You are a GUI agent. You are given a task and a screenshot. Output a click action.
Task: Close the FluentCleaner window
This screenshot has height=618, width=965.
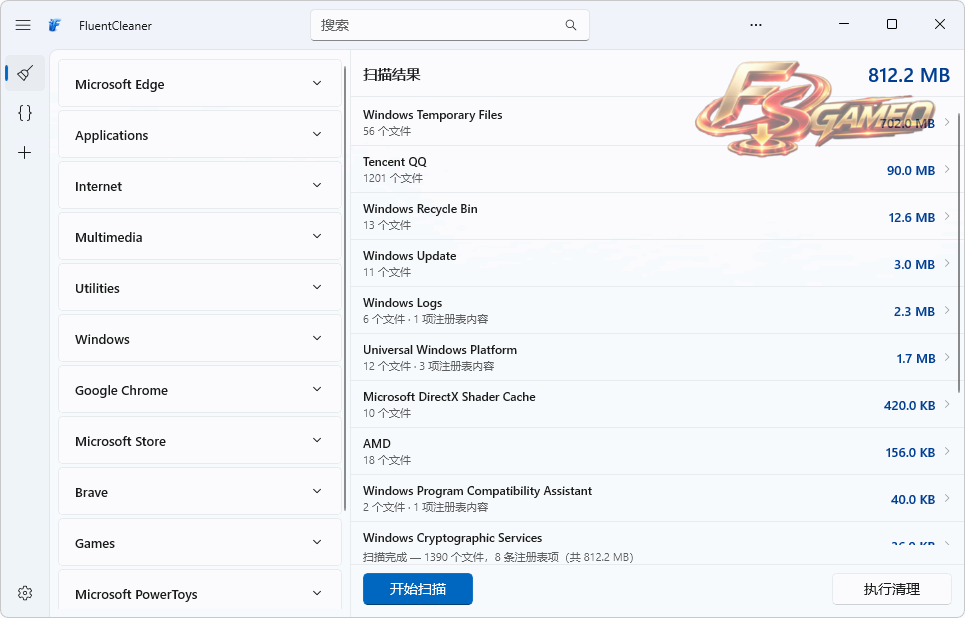[939, 24]
